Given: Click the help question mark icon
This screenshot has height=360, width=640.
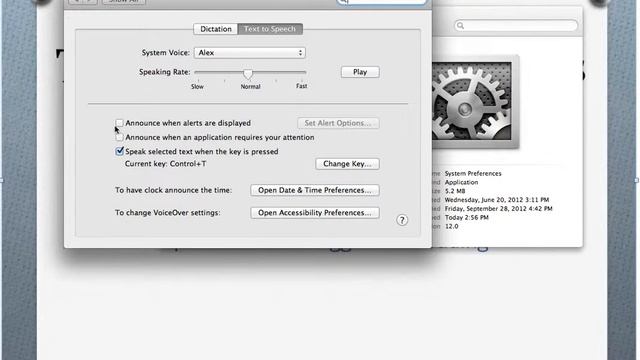Looking at the screenshot, I should pyautogui.click(x=402, y=220).
